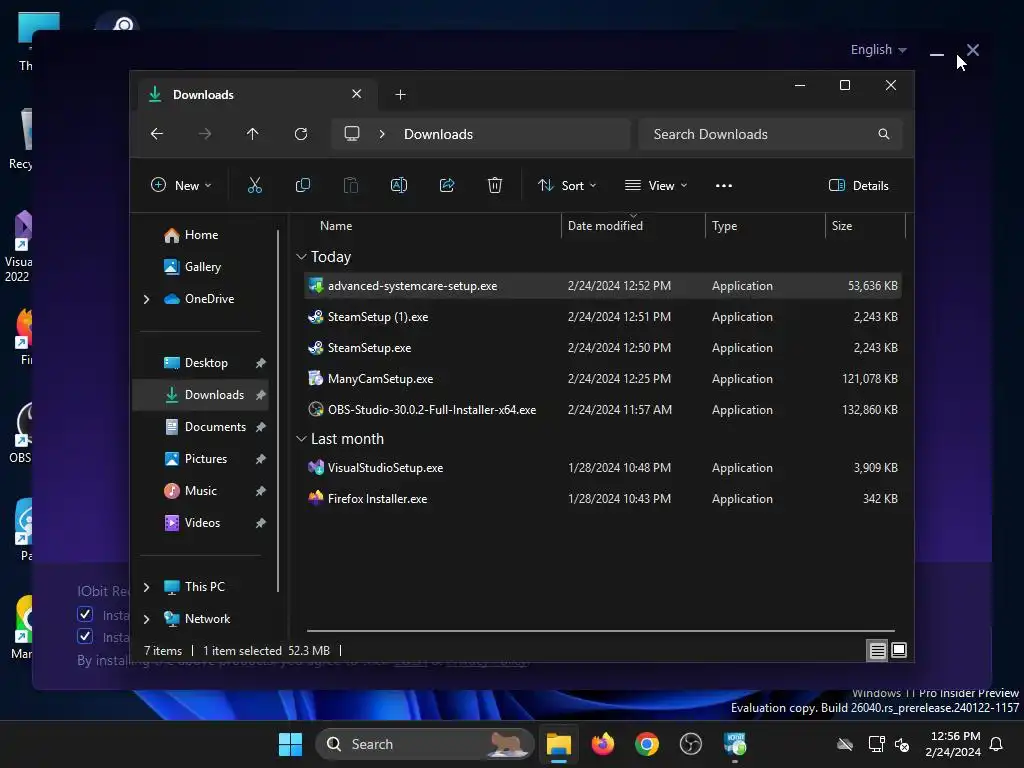Unpin Desktop from Quick access
Image resolution: width=1024 pixels, height=768 pixels.
[x=261, y=363]
